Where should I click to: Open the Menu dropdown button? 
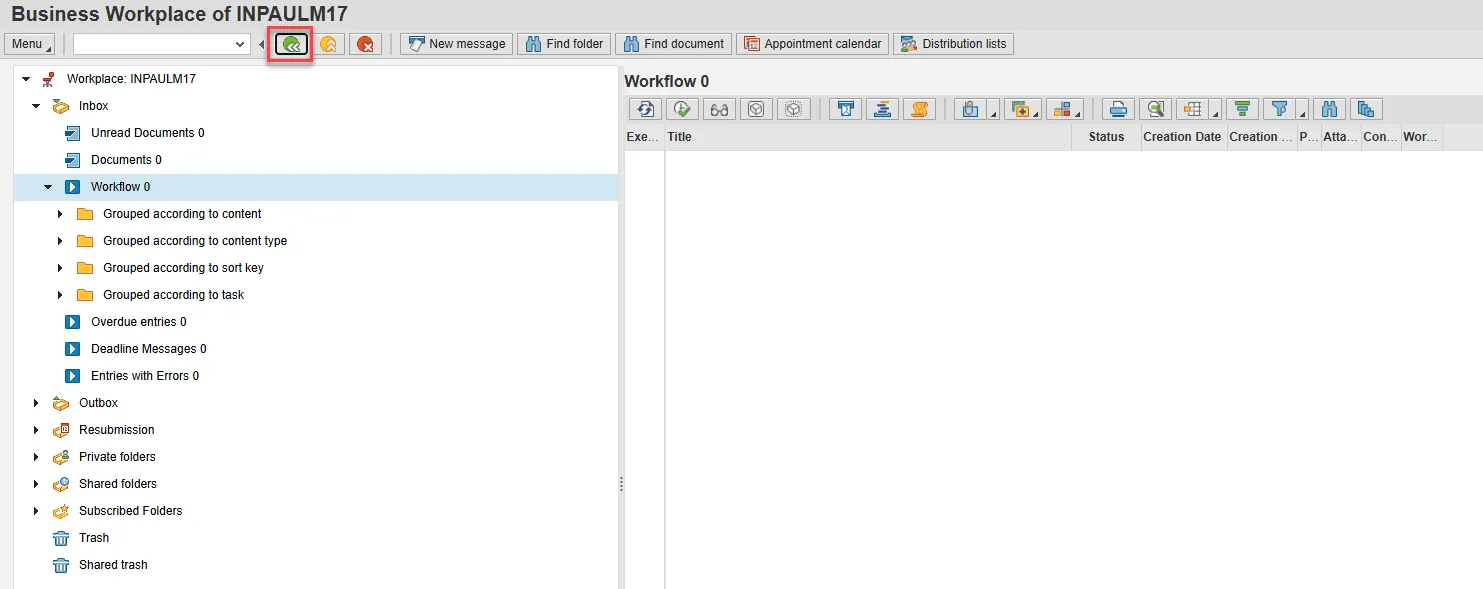pyautogui.click(x=30, y=44)
